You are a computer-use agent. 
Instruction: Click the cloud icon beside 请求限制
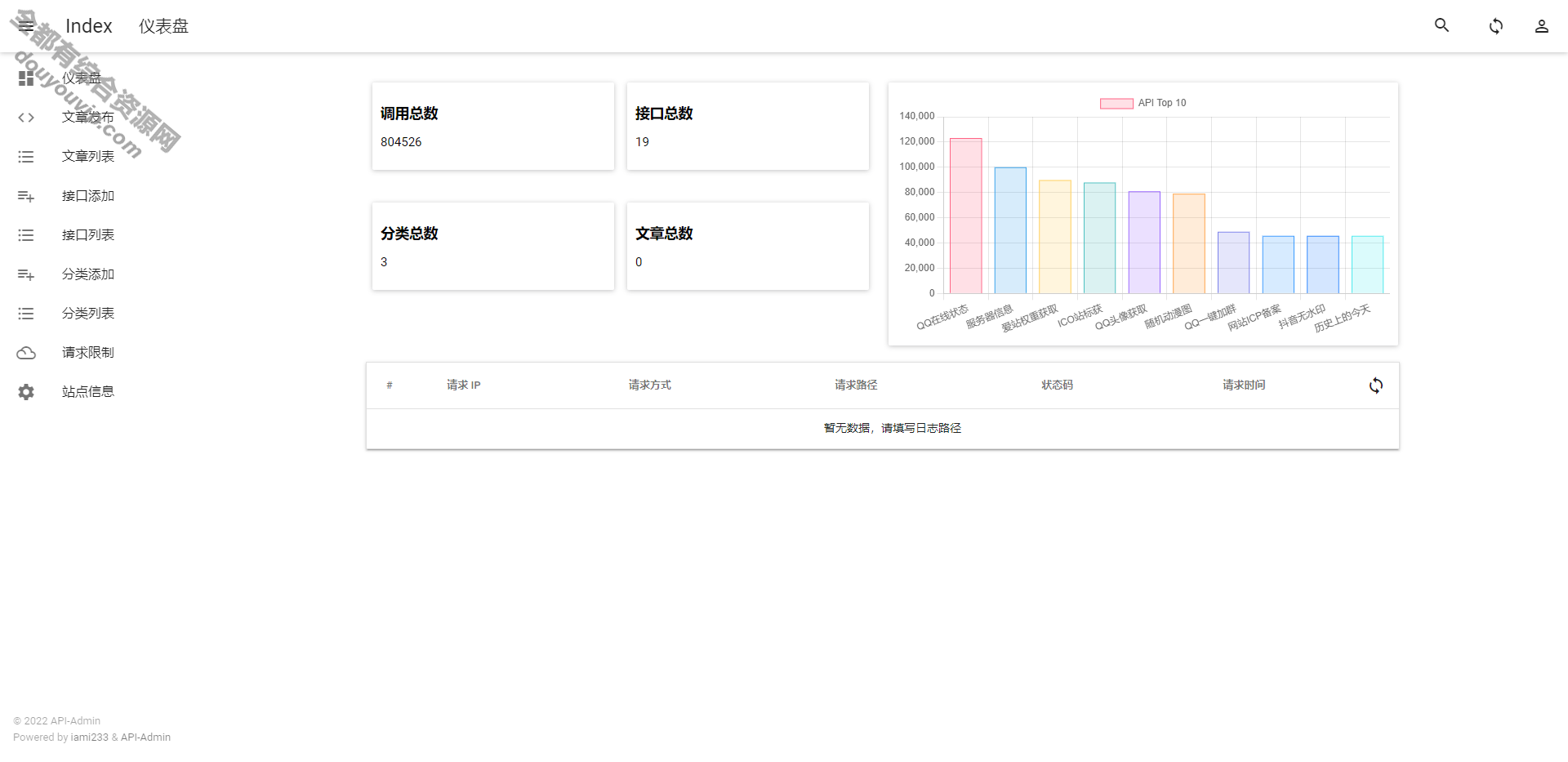(26, 353)
